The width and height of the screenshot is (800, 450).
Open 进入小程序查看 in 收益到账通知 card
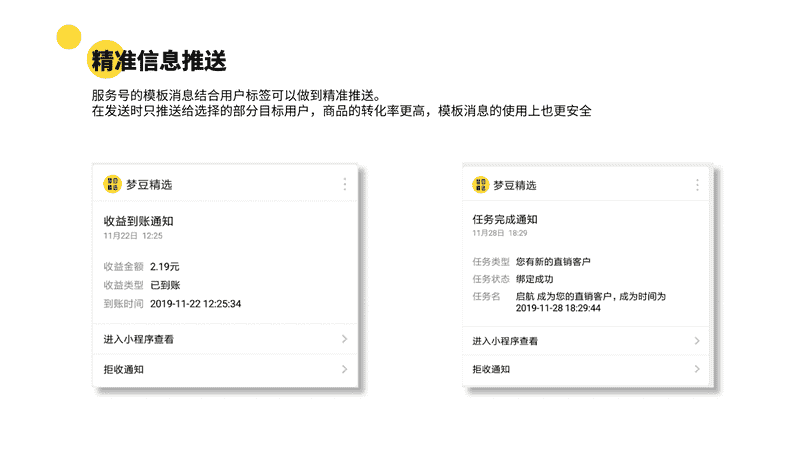[x=225, y=339]
